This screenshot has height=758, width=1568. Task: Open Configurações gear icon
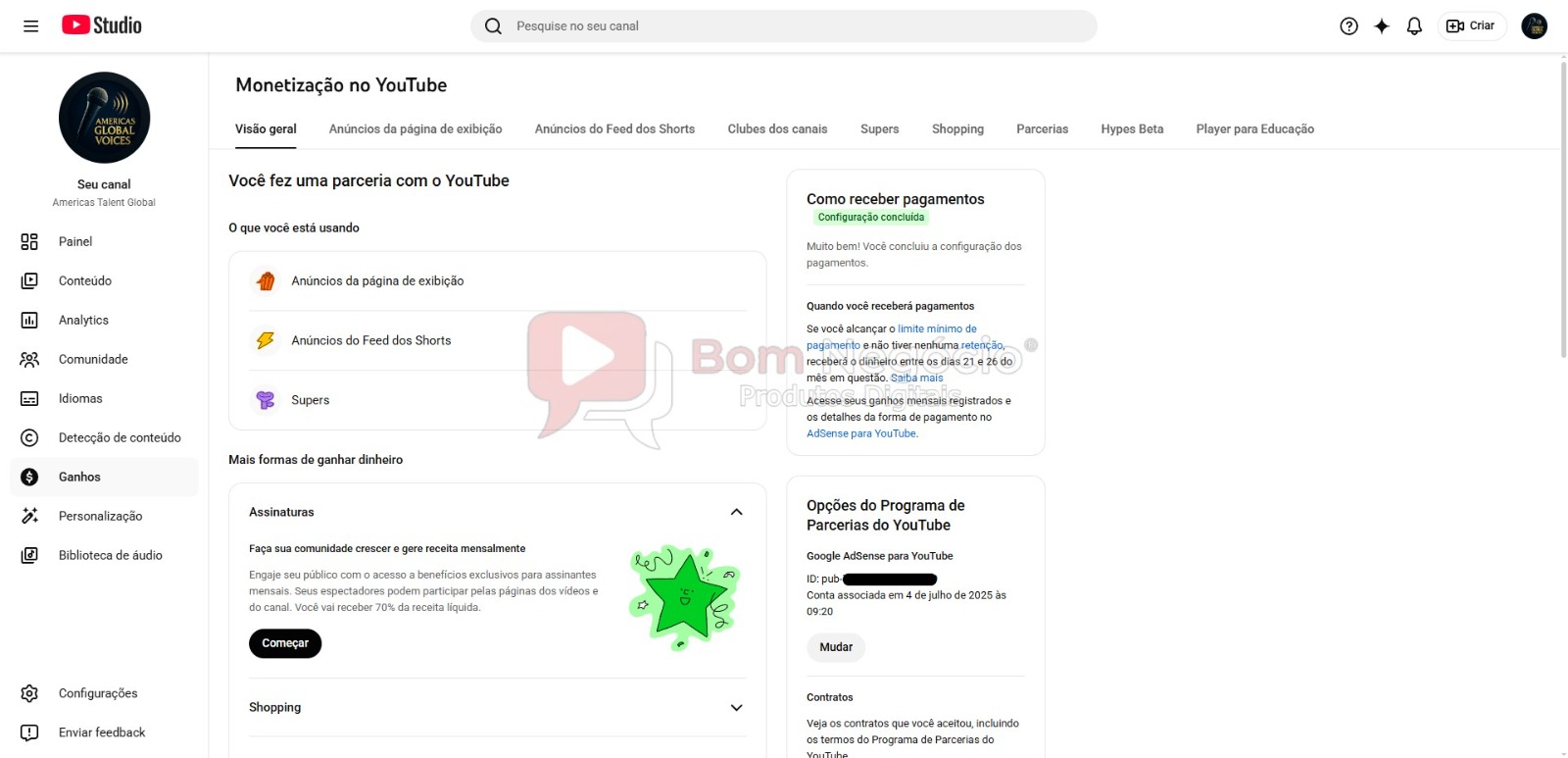pos(29,693)
